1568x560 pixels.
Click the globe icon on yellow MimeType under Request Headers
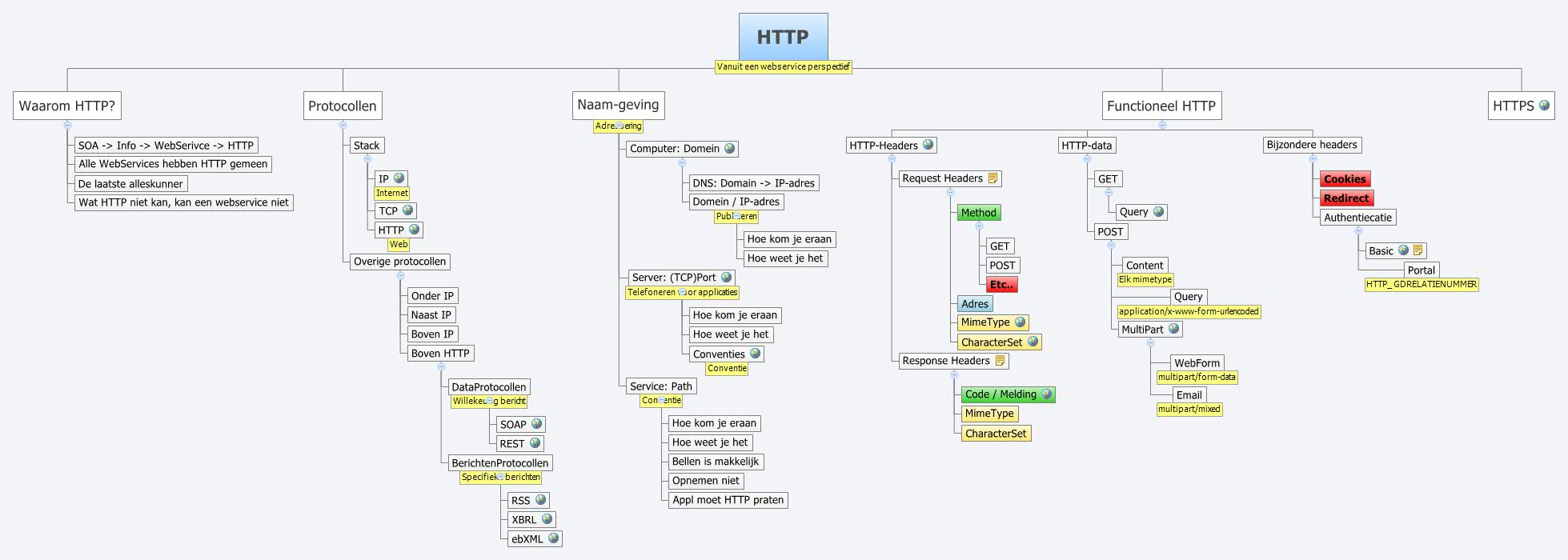[1020, 322]
